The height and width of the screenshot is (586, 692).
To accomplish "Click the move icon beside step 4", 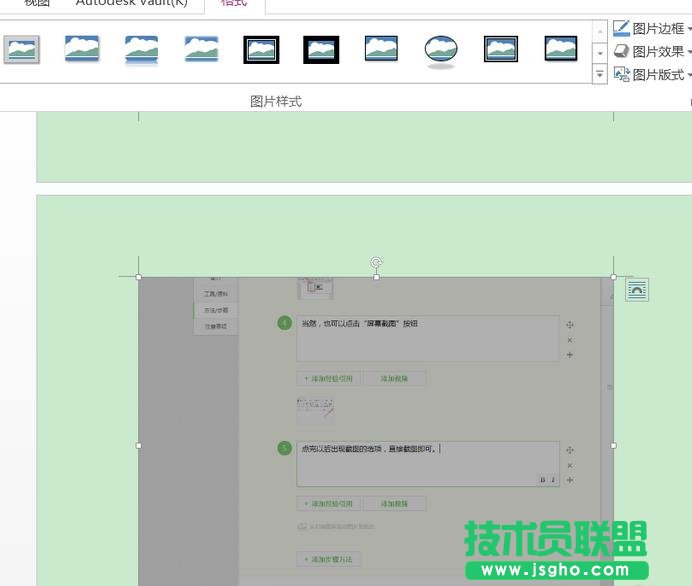I will coord(570,325).
